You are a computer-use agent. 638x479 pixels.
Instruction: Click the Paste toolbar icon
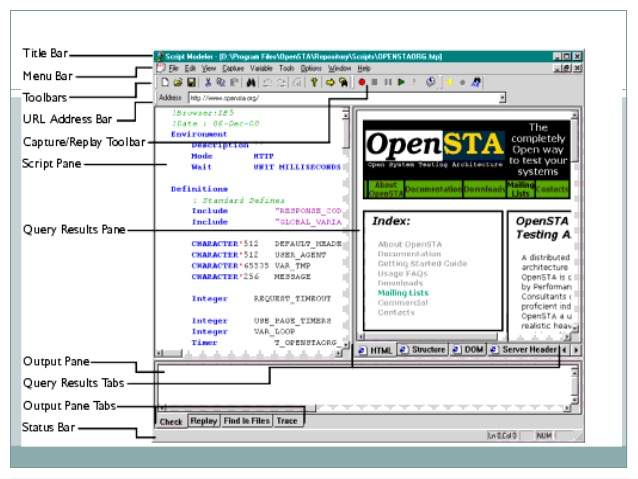tap(234, 83)
